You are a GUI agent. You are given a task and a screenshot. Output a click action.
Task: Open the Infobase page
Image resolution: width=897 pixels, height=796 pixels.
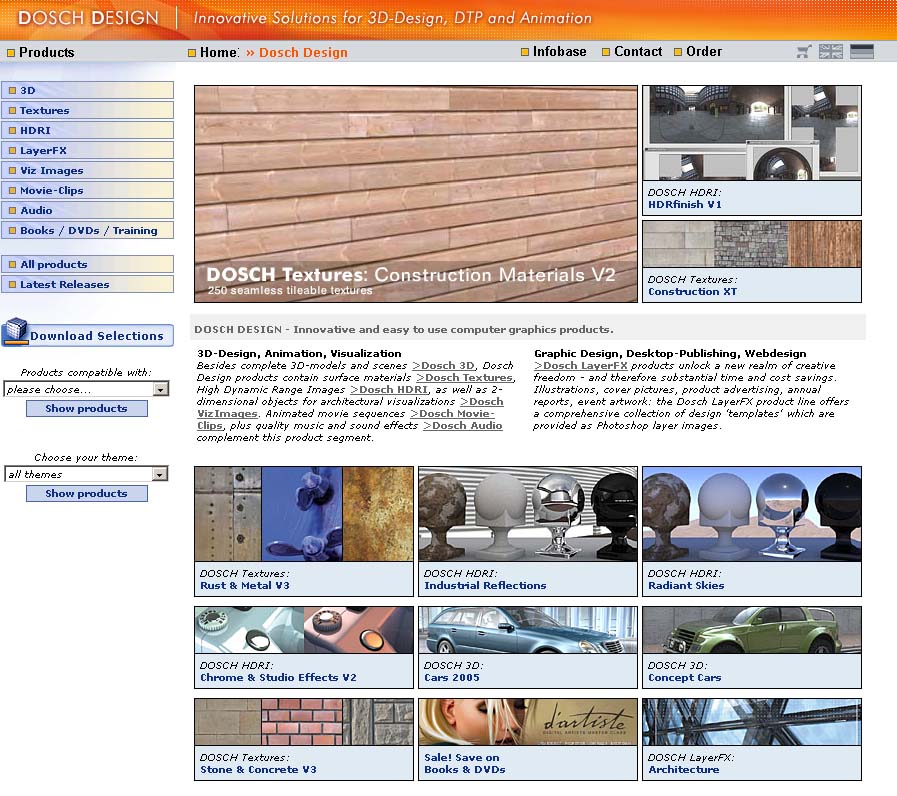(559, 52)
